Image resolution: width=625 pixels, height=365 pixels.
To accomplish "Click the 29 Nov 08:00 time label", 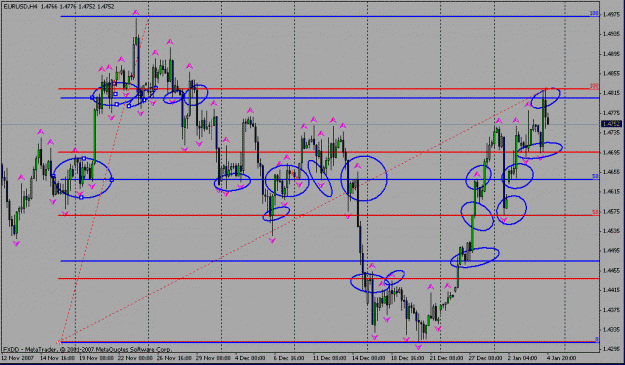I will coord(212,358).
